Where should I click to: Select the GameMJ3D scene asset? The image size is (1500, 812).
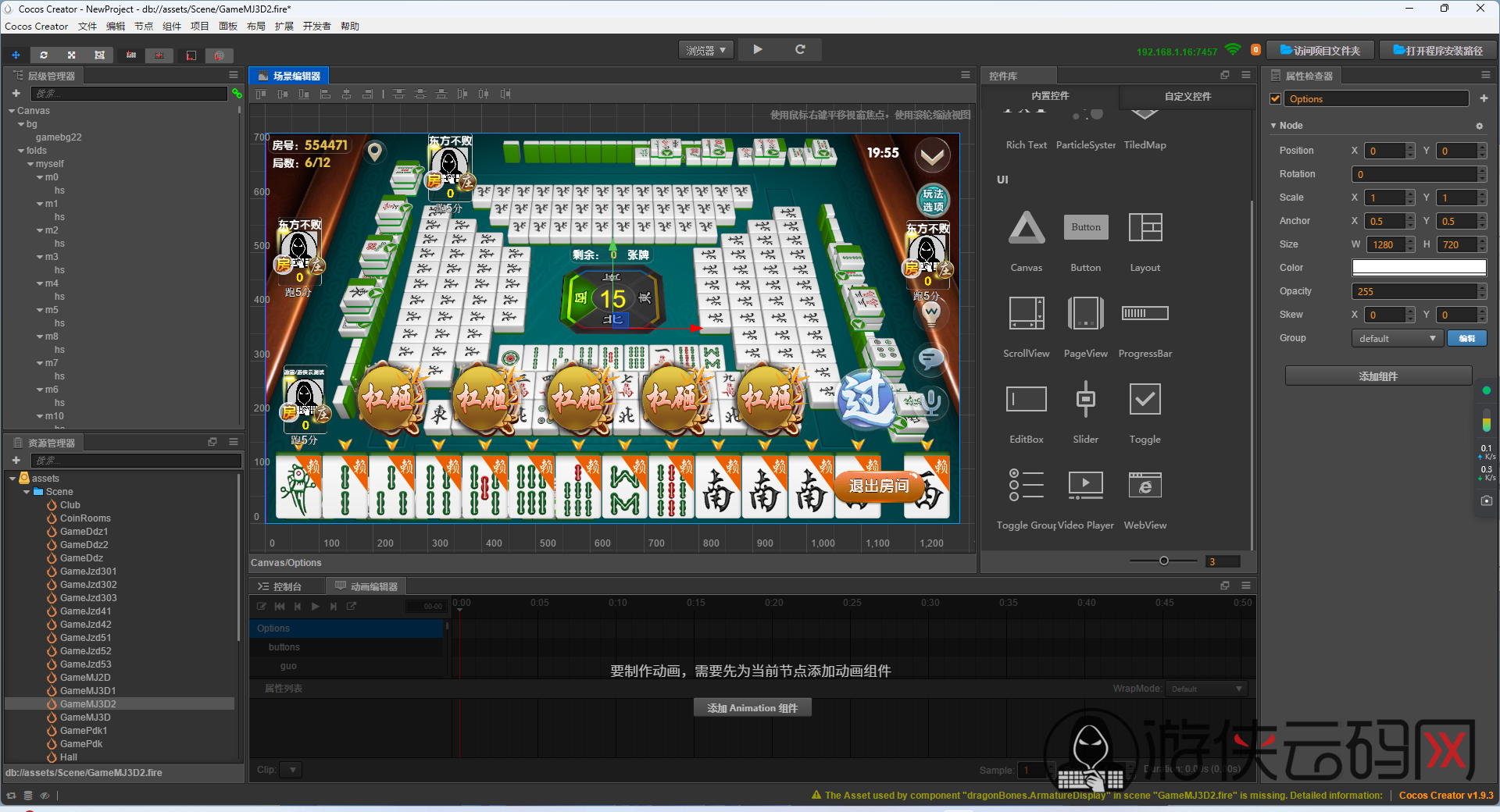[85, 718]
